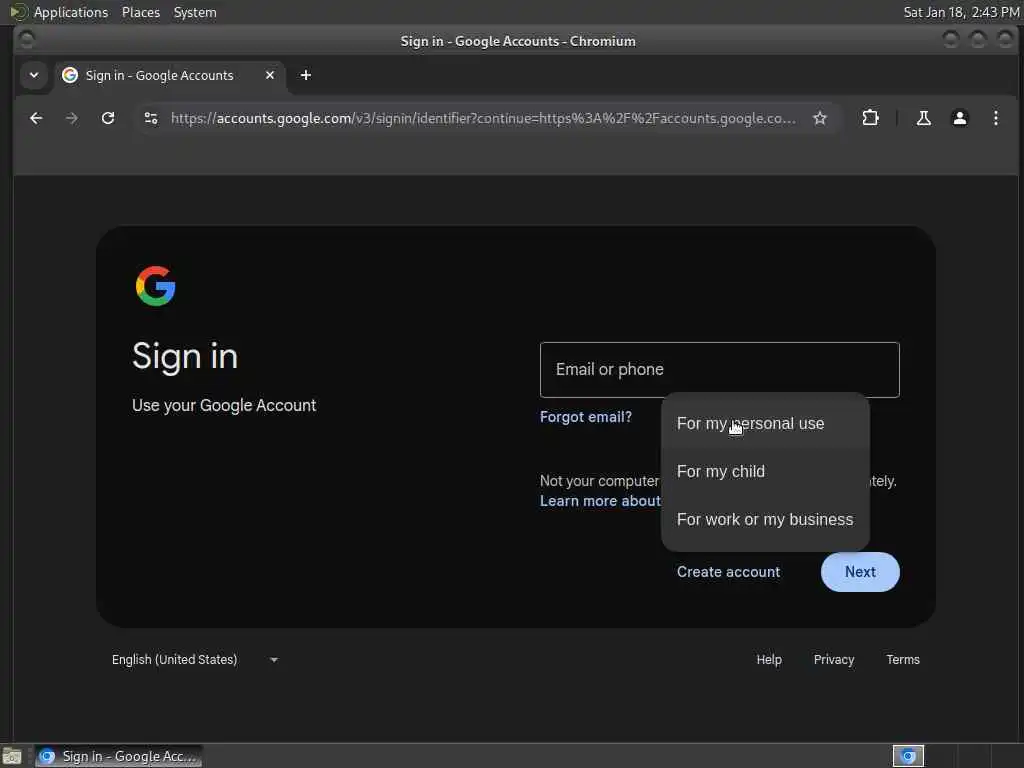Viewport: 1024px width, 768px height.
Task: Open the Privacy link
Action: pos(833,660)
